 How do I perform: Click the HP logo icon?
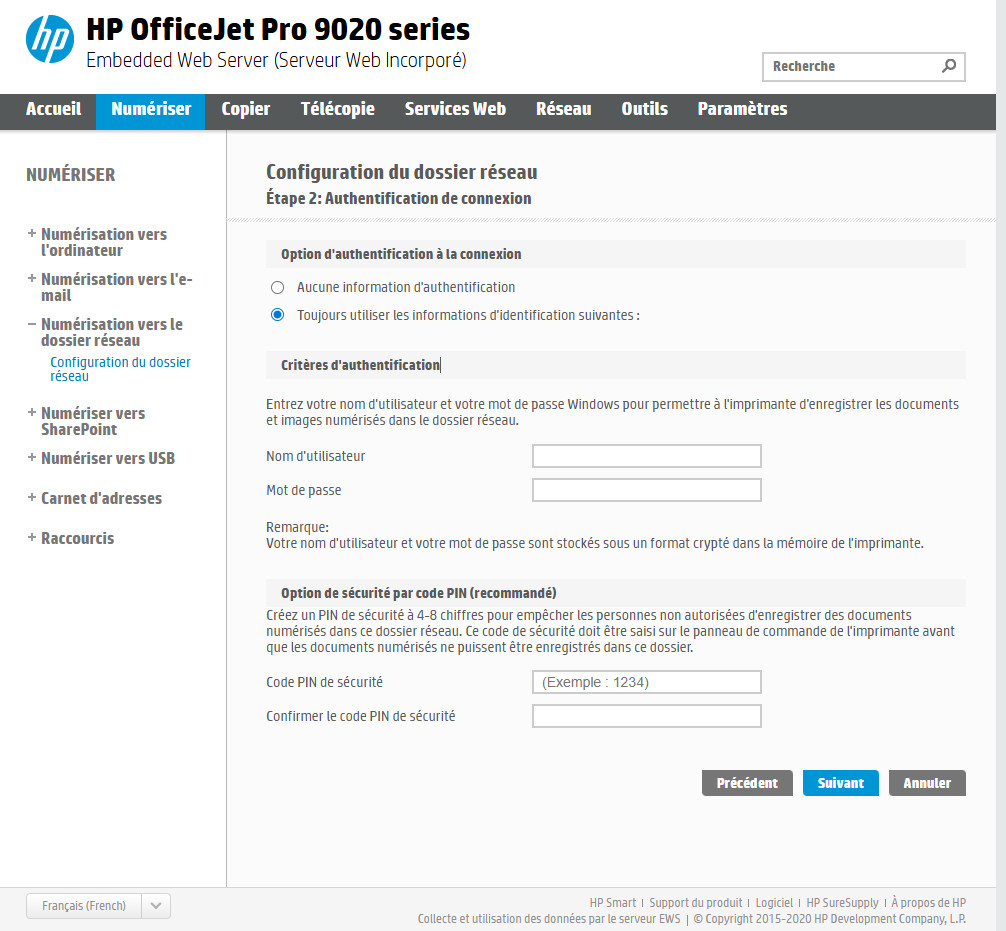(49, 39)
